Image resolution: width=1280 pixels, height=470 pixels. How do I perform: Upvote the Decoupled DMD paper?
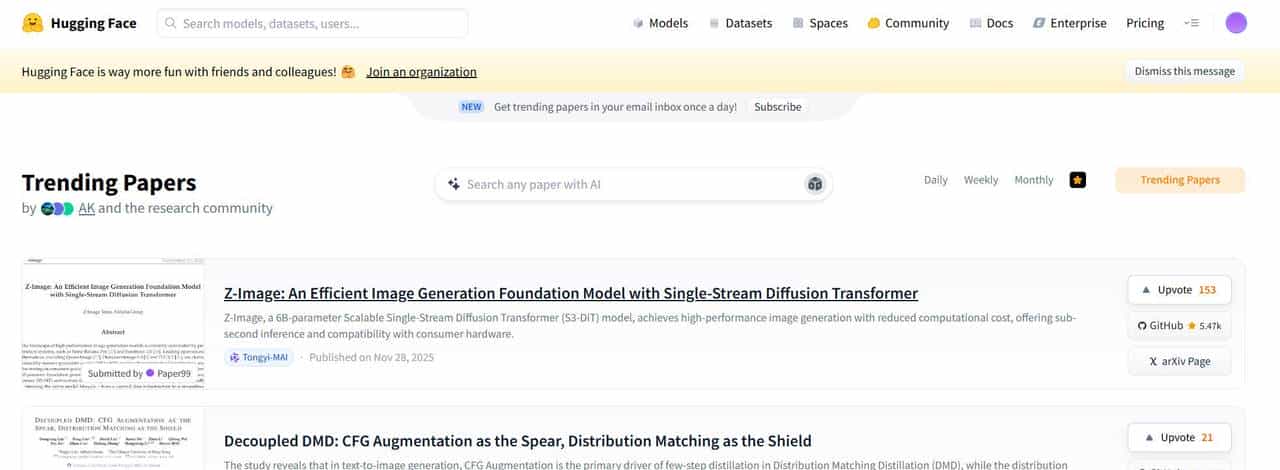coord(1179,437)
